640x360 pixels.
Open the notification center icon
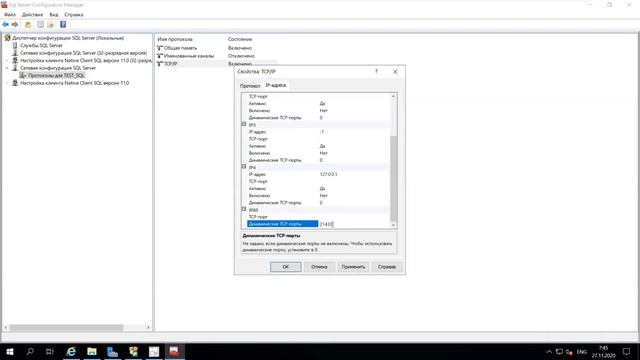[626, 351]
